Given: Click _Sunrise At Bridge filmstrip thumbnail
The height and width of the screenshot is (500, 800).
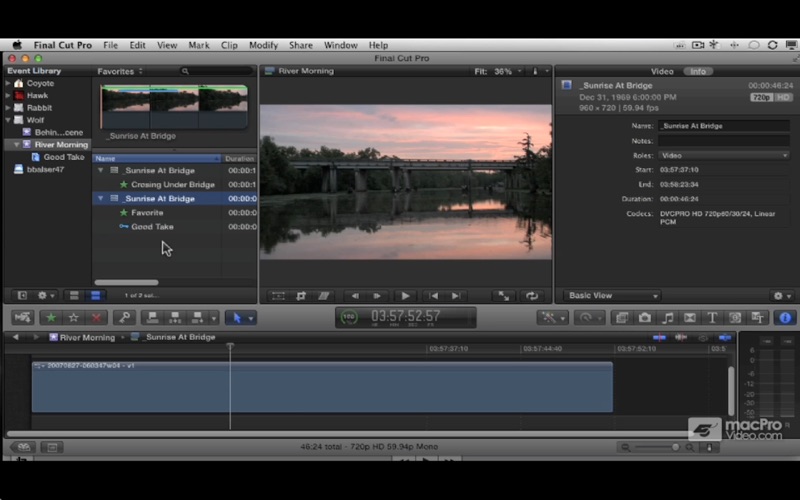Looking at the screenshot, I should coord(174,106).
